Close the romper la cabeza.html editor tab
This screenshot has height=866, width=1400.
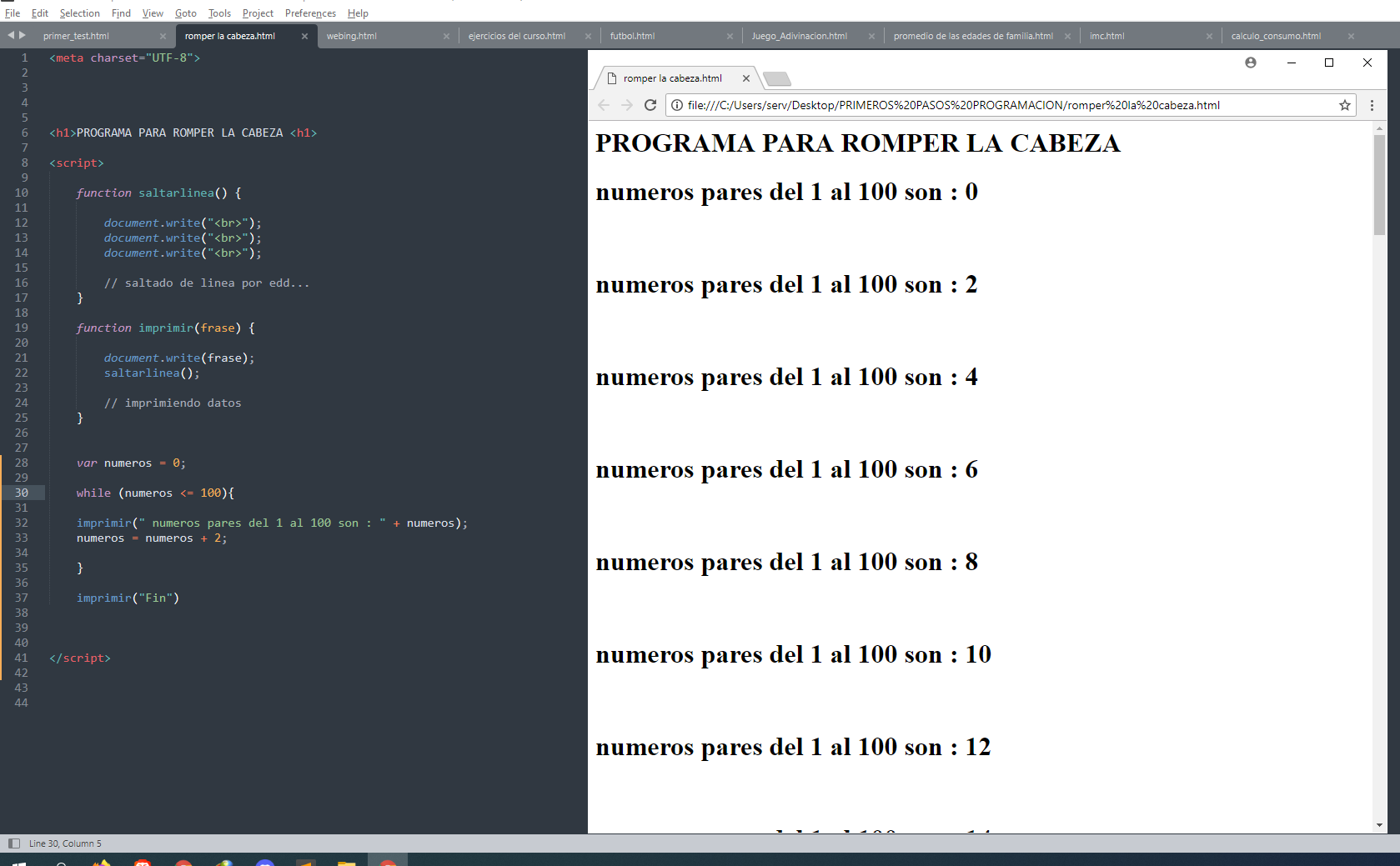(x=304, y=36)
